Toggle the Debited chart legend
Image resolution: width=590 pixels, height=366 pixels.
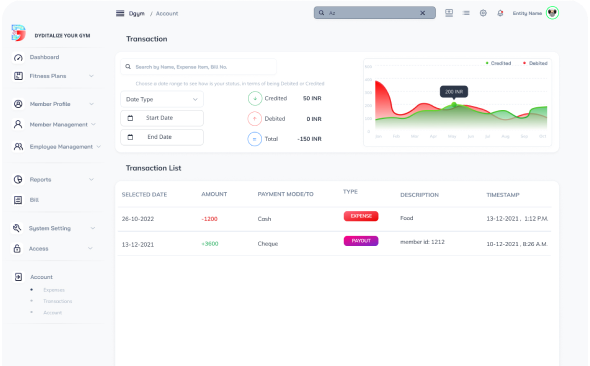tap(535, 63)
